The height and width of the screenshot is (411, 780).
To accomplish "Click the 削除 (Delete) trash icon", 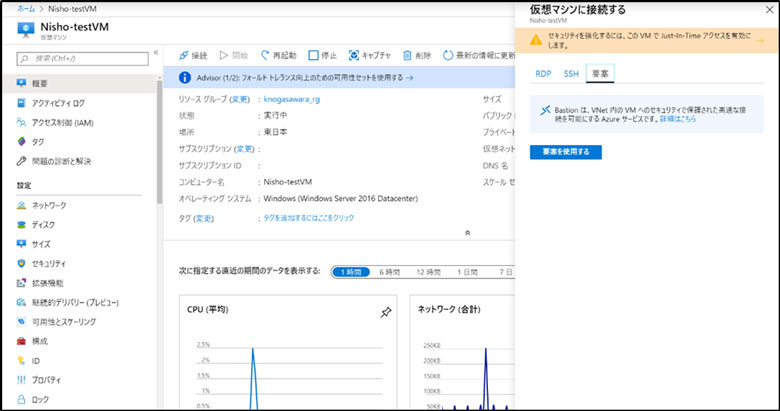I will [407, 55].
